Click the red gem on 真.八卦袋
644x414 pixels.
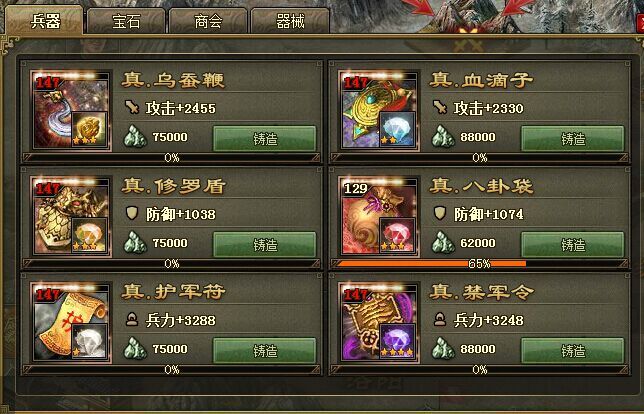(x=397, y=235)
